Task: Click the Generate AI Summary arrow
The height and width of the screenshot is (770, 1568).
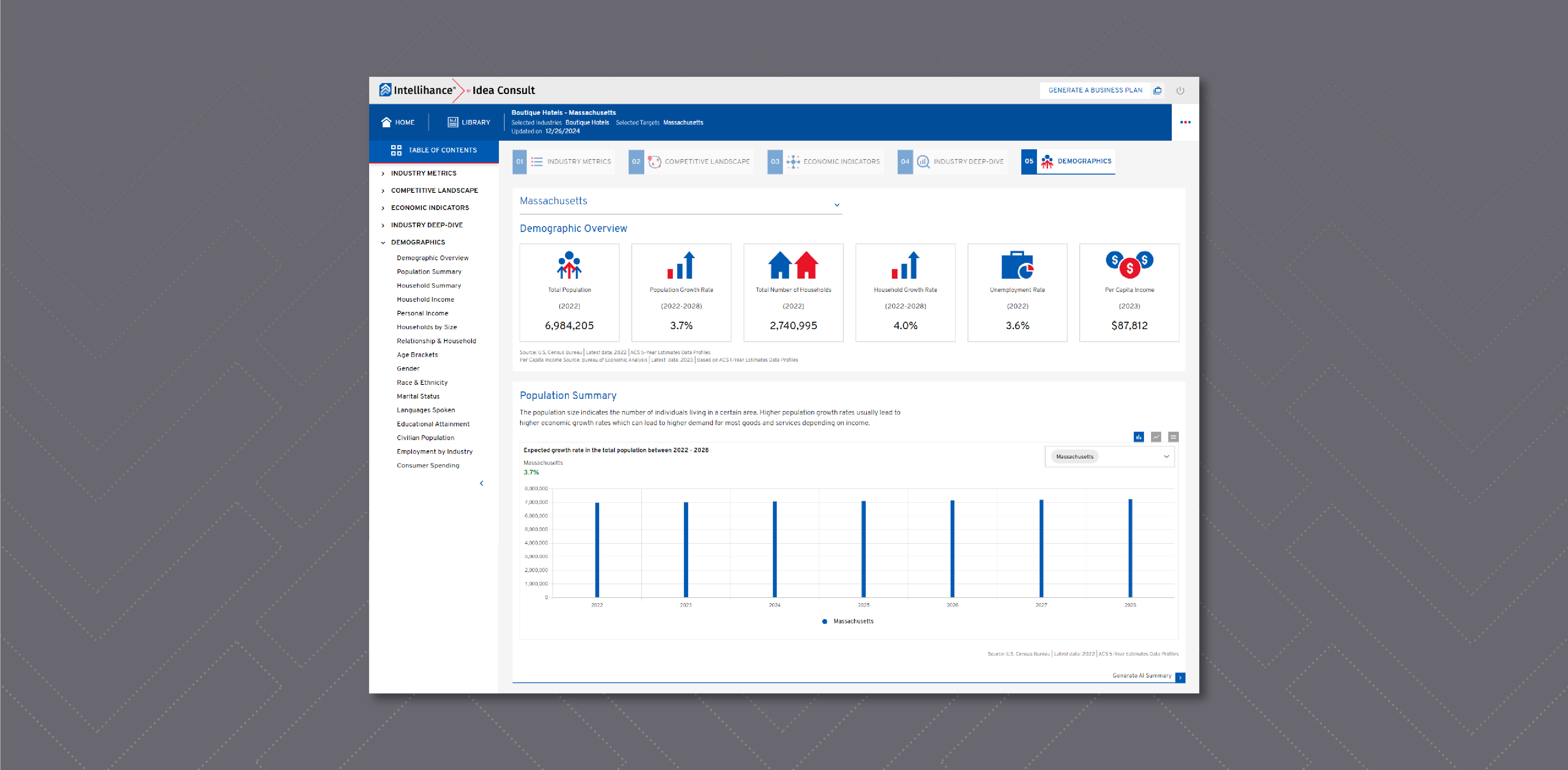Action: coord(1180,678)
